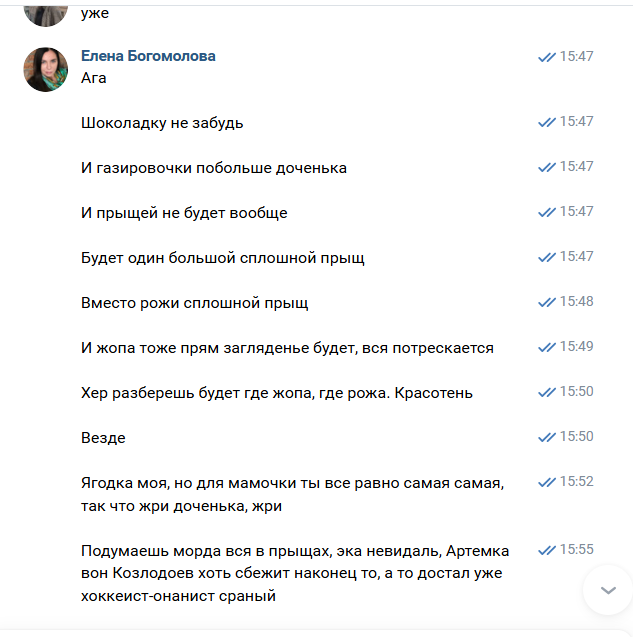Click the read checkmarks beside the 15:52 message
This screenshot has height=637, width=633.
(x=547, y=482)
